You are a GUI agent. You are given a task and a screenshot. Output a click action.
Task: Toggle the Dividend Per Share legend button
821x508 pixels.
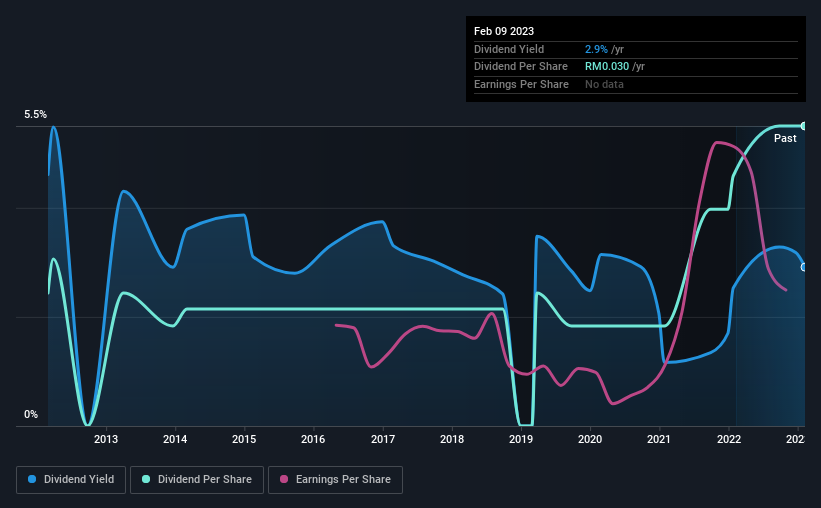[197, 480]
